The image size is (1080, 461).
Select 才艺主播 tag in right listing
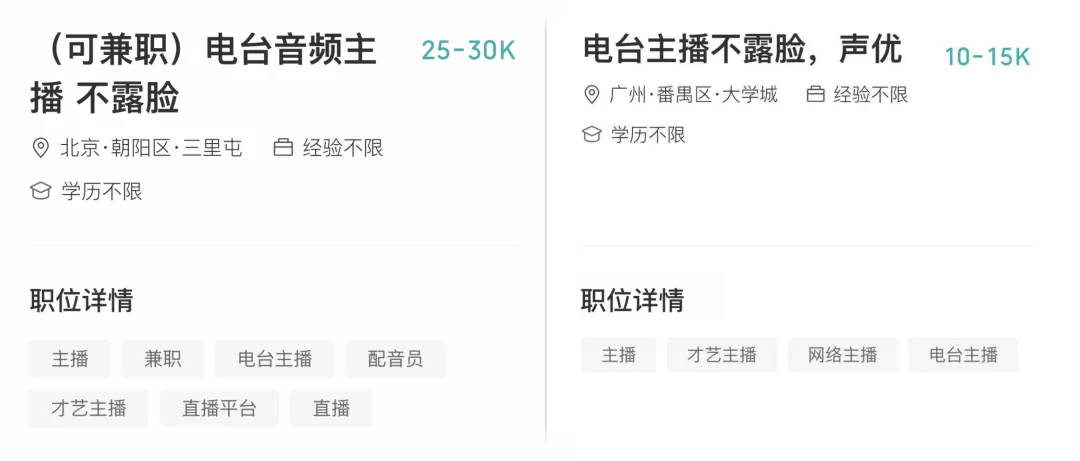coord(721,355)
